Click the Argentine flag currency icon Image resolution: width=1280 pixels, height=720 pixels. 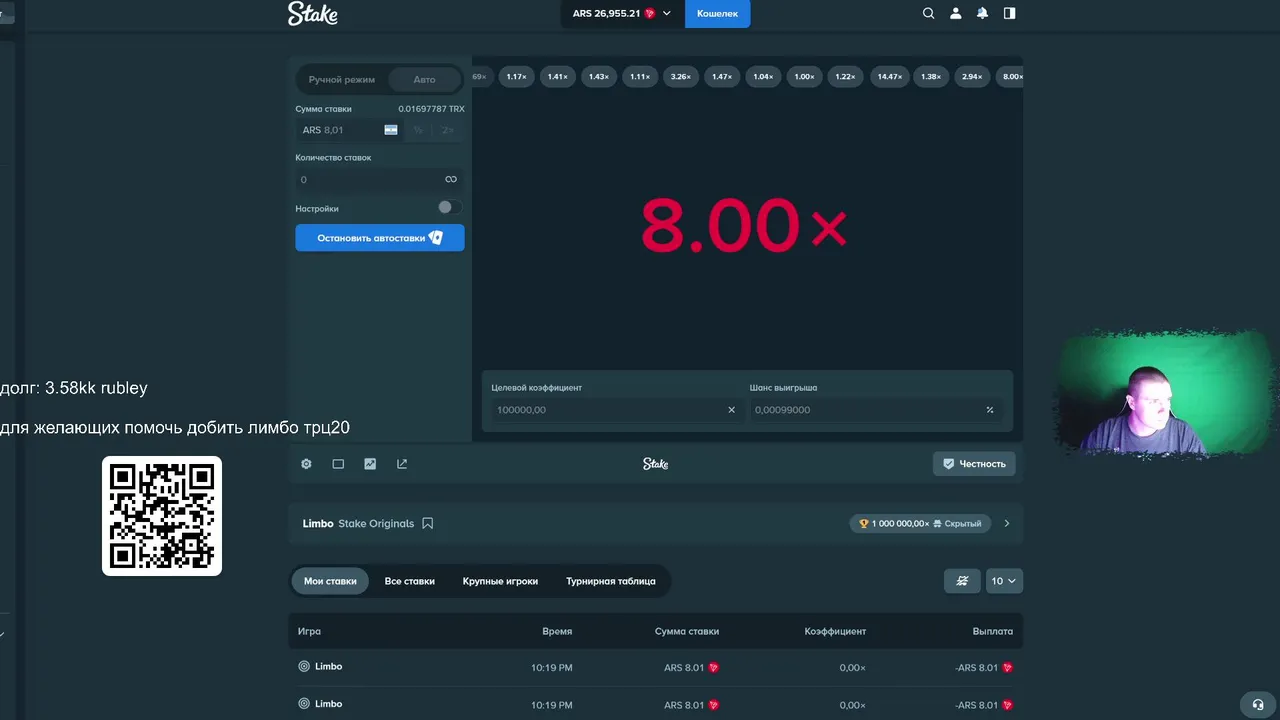[391, 130]
